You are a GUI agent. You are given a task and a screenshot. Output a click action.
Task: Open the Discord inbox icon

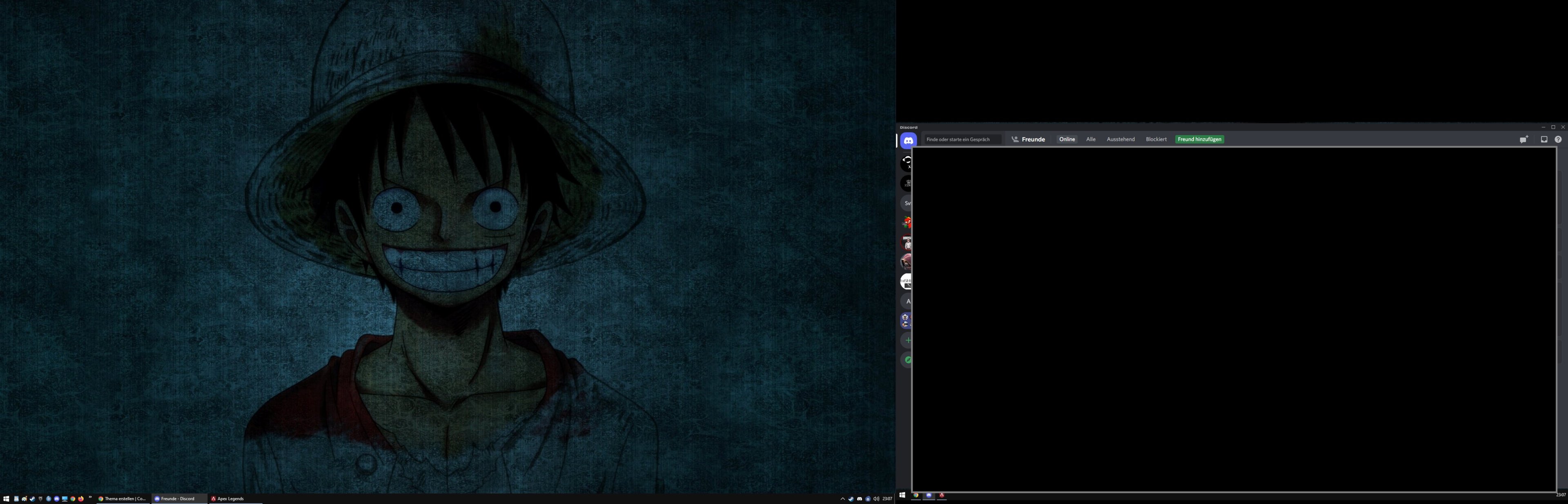1543,140
